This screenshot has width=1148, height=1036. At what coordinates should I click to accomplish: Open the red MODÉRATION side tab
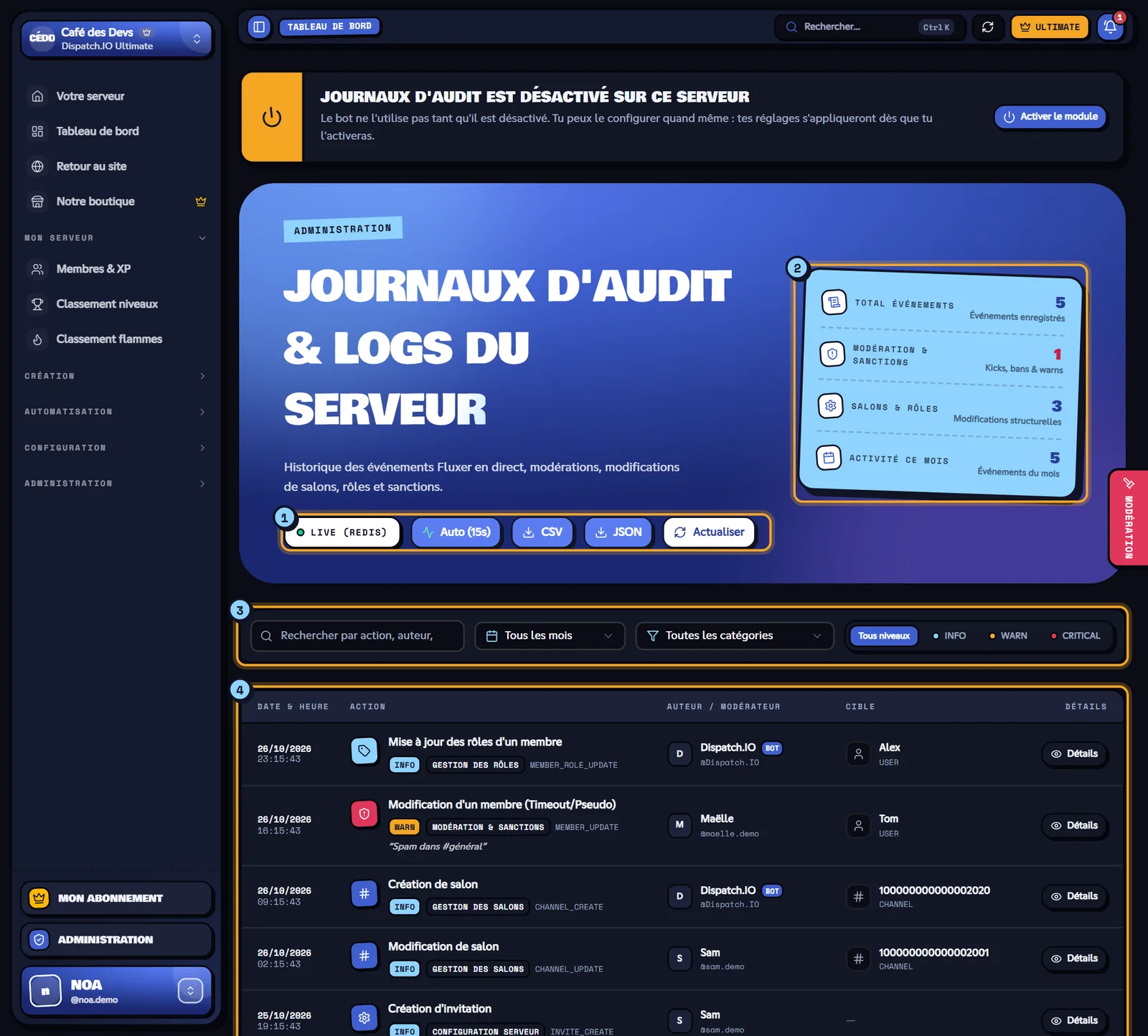tap(1129, 518)
